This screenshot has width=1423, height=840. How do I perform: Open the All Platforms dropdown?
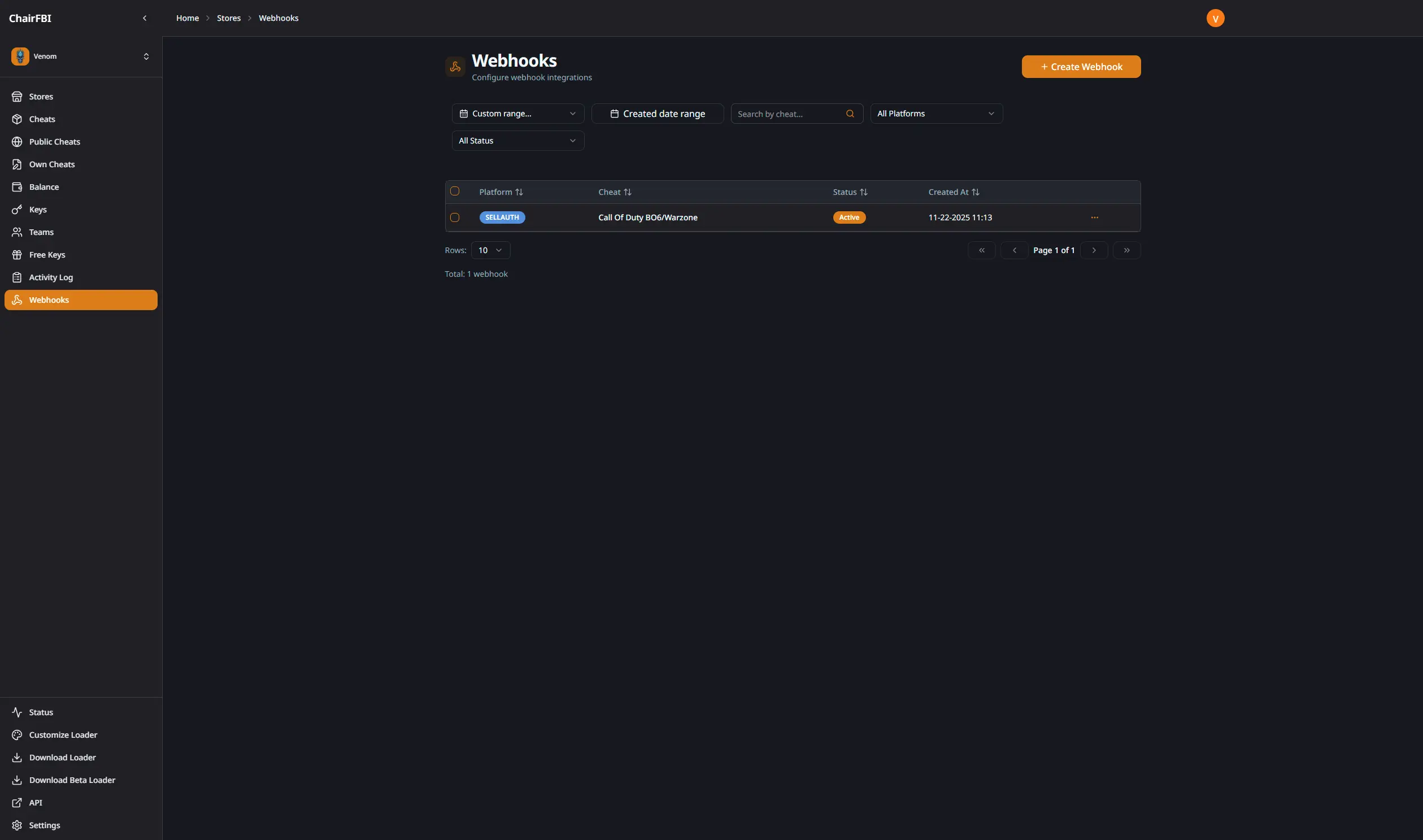[x=936, y=113]
